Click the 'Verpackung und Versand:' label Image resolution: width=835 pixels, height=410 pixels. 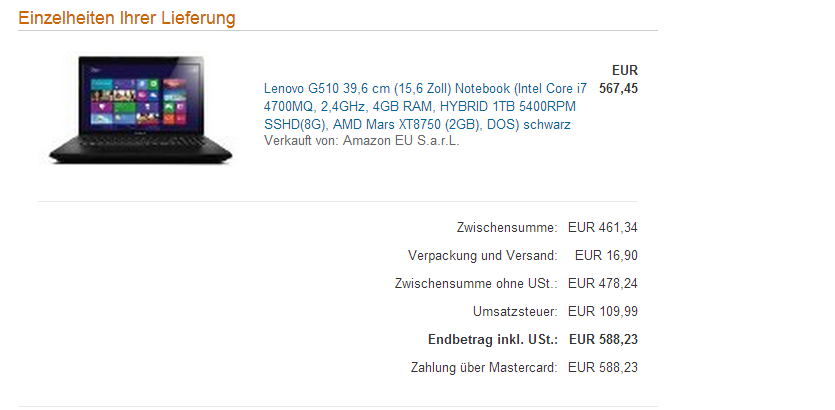[483, 256]
